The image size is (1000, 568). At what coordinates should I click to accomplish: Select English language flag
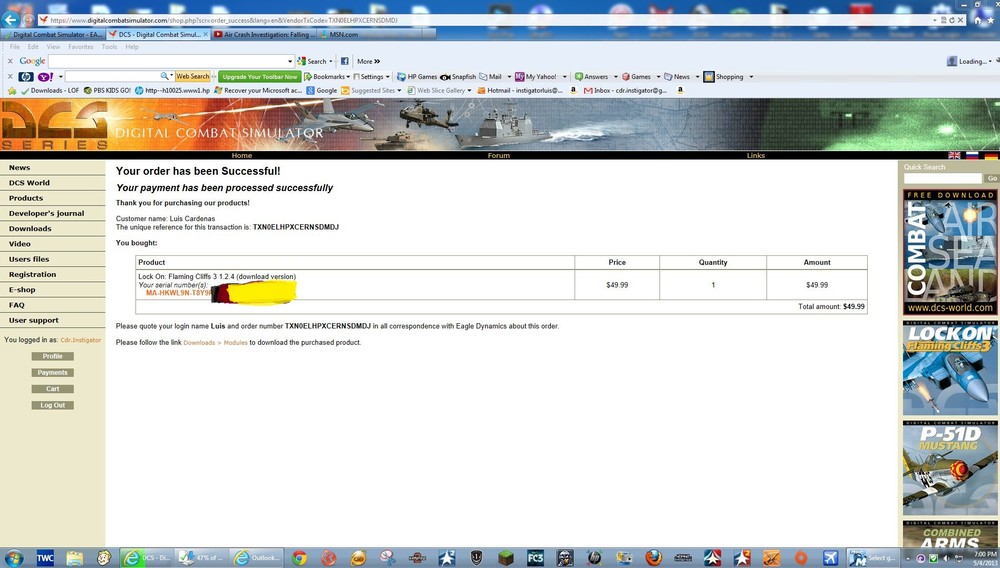coord(954,156)
